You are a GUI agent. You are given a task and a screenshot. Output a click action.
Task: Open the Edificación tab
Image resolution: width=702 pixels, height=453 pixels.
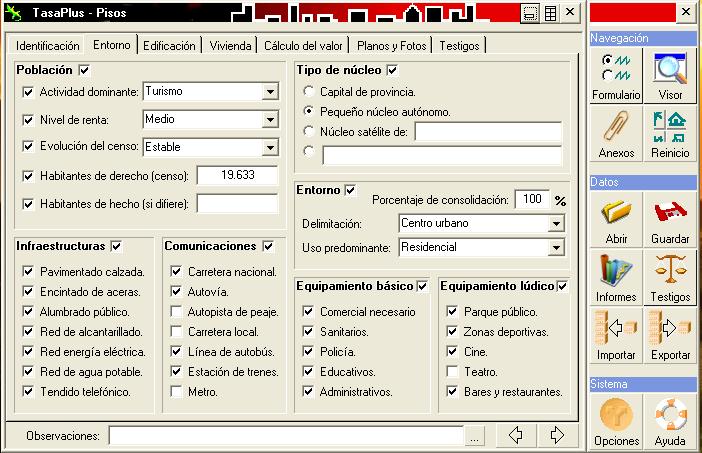click(169, 46)
